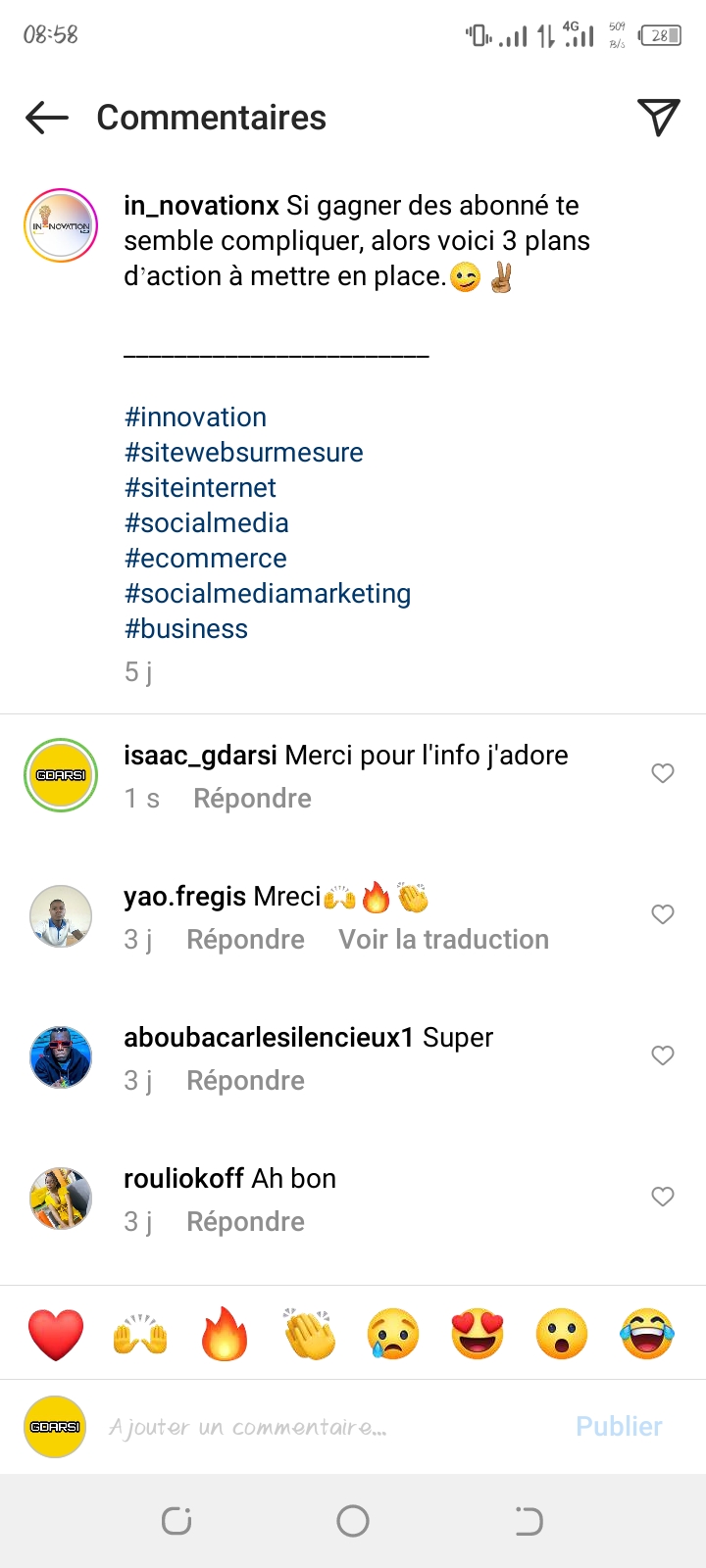
Task: Like isaac_gdarsi's comment with the heart
Action: pyautogui.click(x=663, y=773)
